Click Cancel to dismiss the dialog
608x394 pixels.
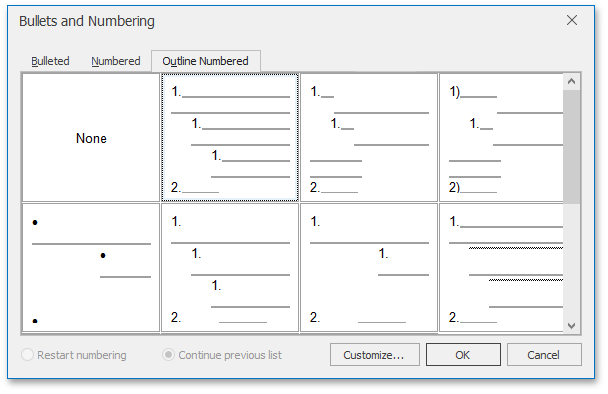[544, 354]
